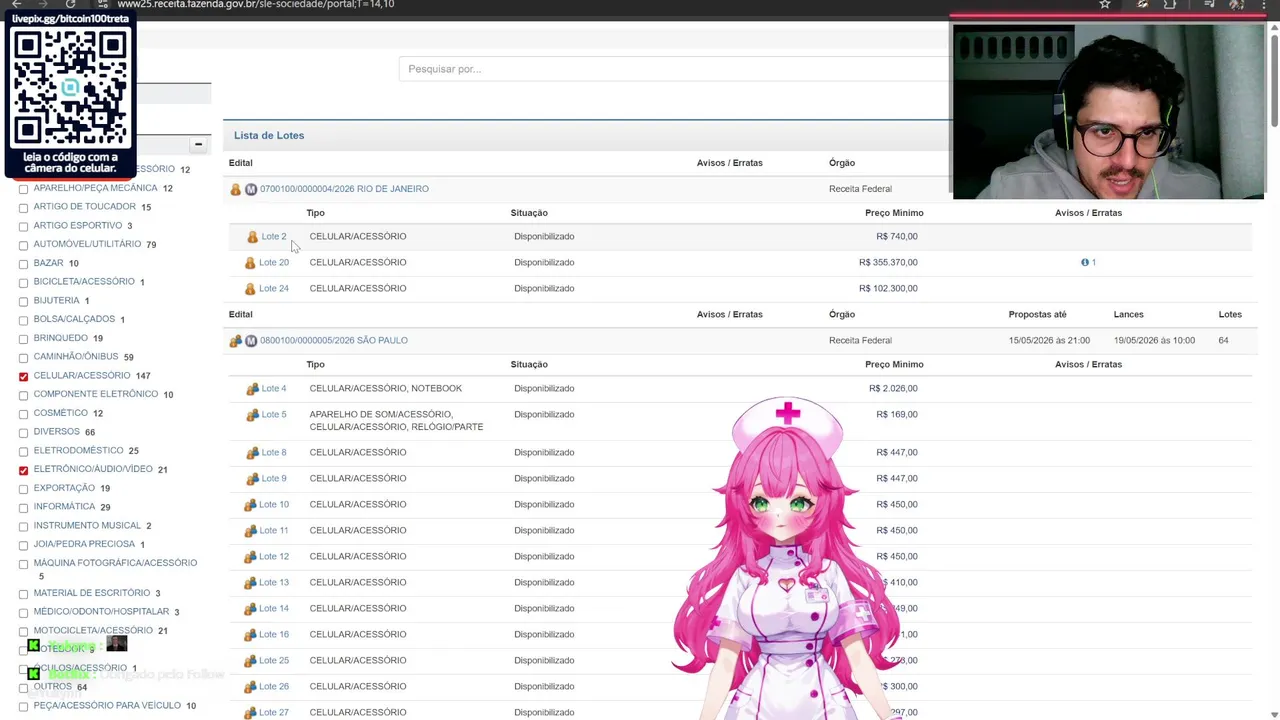Click the JOIA/PEDRA PRECIOSA category label
Screen dimensions: 1280x720
pos(84,545)
